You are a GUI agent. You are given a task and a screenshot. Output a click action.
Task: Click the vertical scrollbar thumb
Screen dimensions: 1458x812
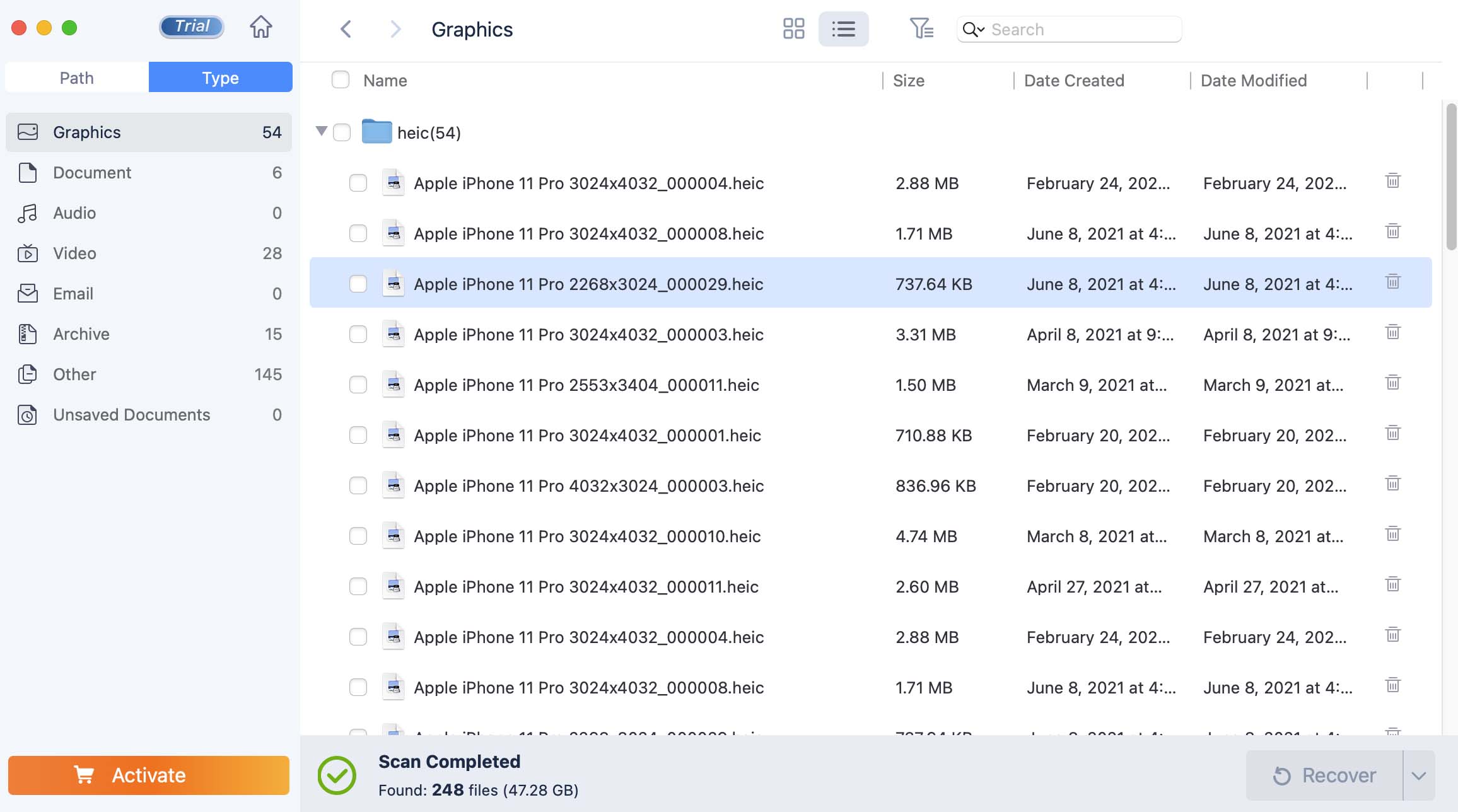pyautogui.click(x=1451, y=177)
